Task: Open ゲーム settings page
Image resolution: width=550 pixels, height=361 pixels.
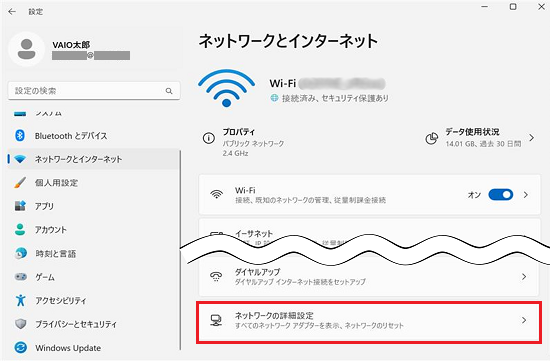Action: [93, 277]
